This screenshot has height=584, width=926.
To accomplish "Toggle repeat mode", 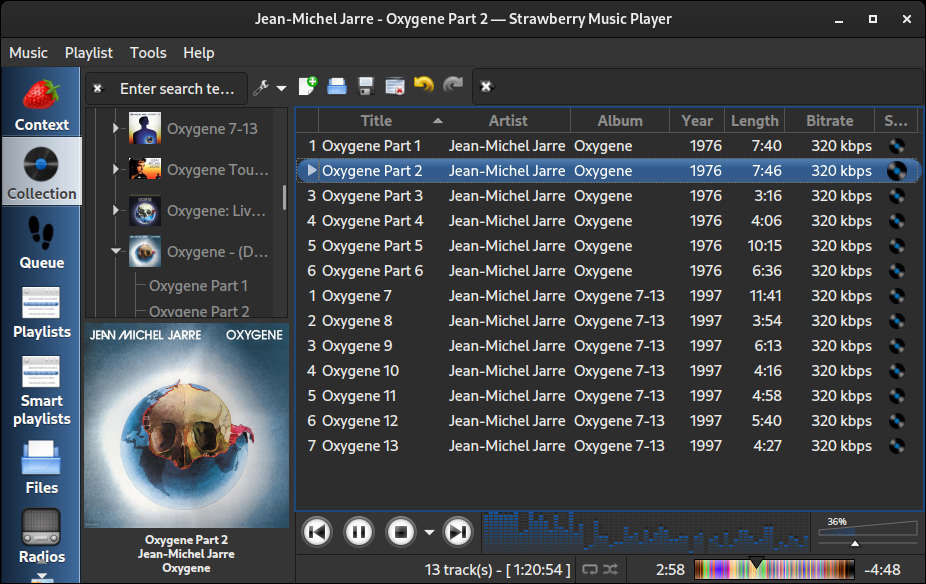I will tap(590, 569).
